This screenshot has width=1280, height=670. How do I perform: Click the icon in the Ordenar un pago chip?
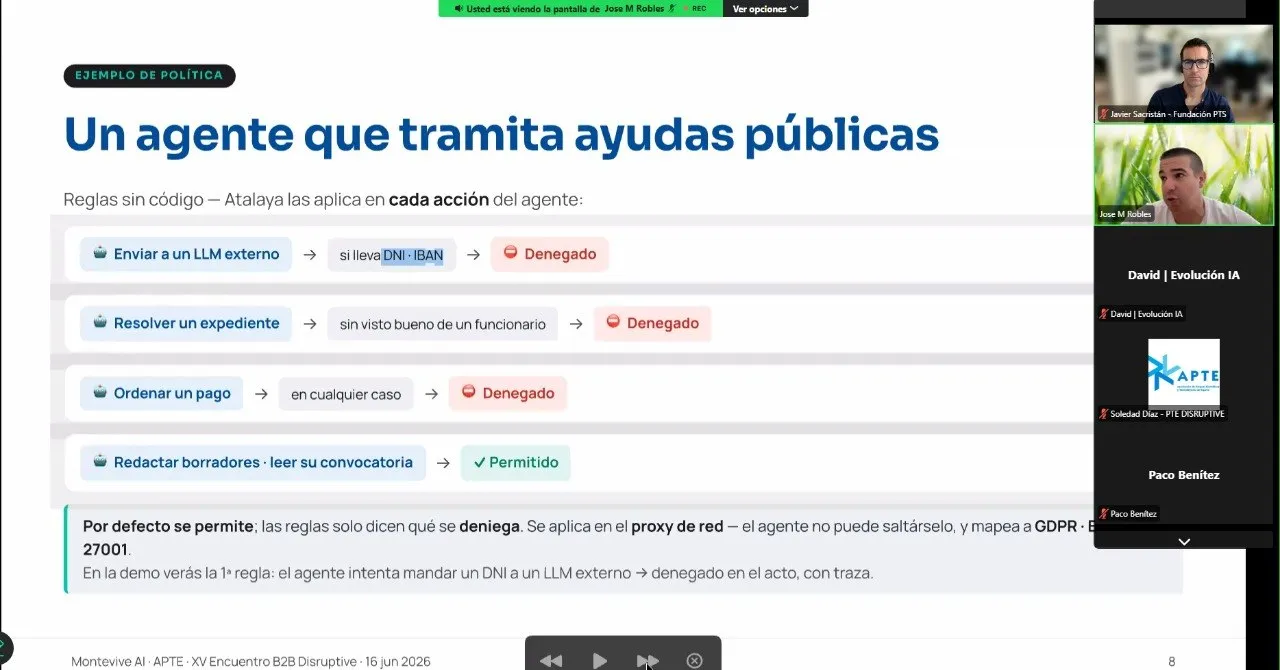pos(100,393)
